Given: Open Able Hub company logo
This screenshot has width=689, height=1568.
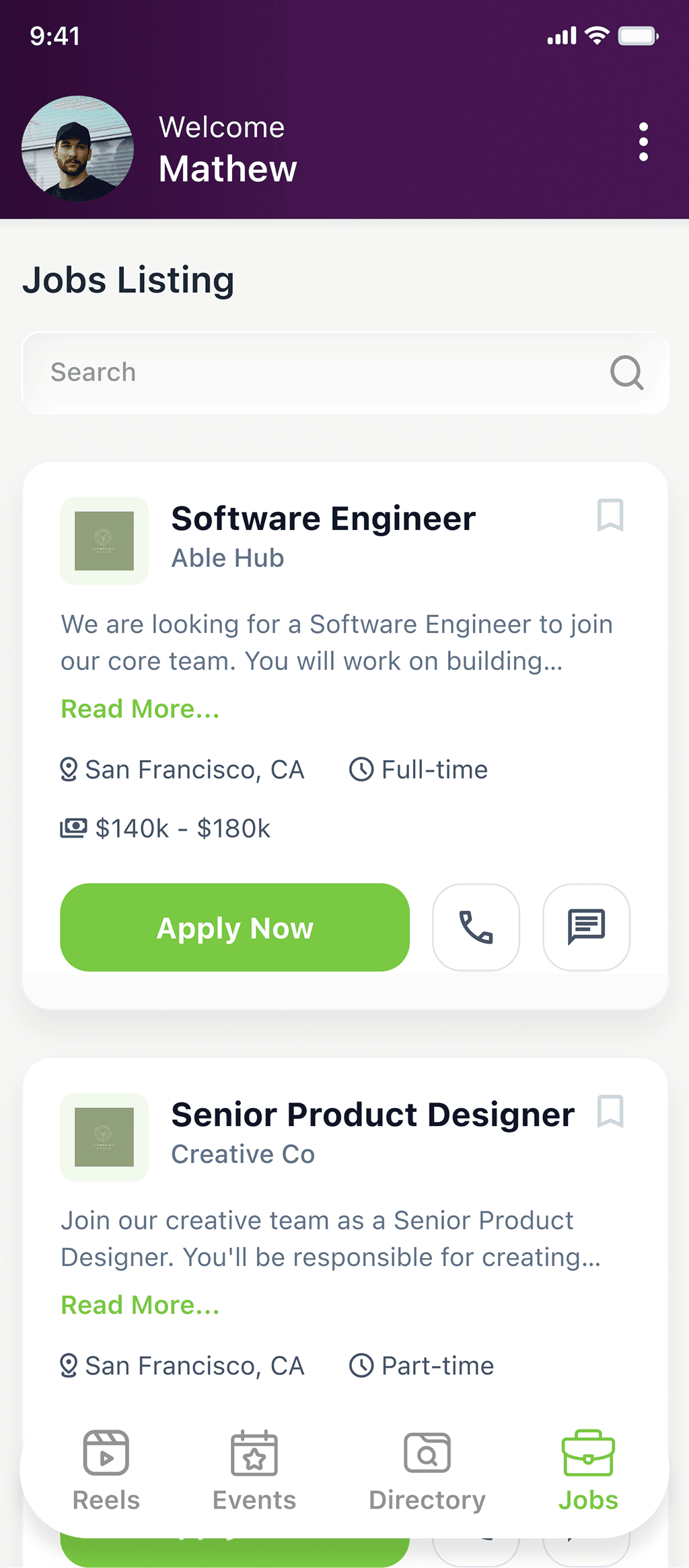Looking at the screenshot, I should 104,541.
